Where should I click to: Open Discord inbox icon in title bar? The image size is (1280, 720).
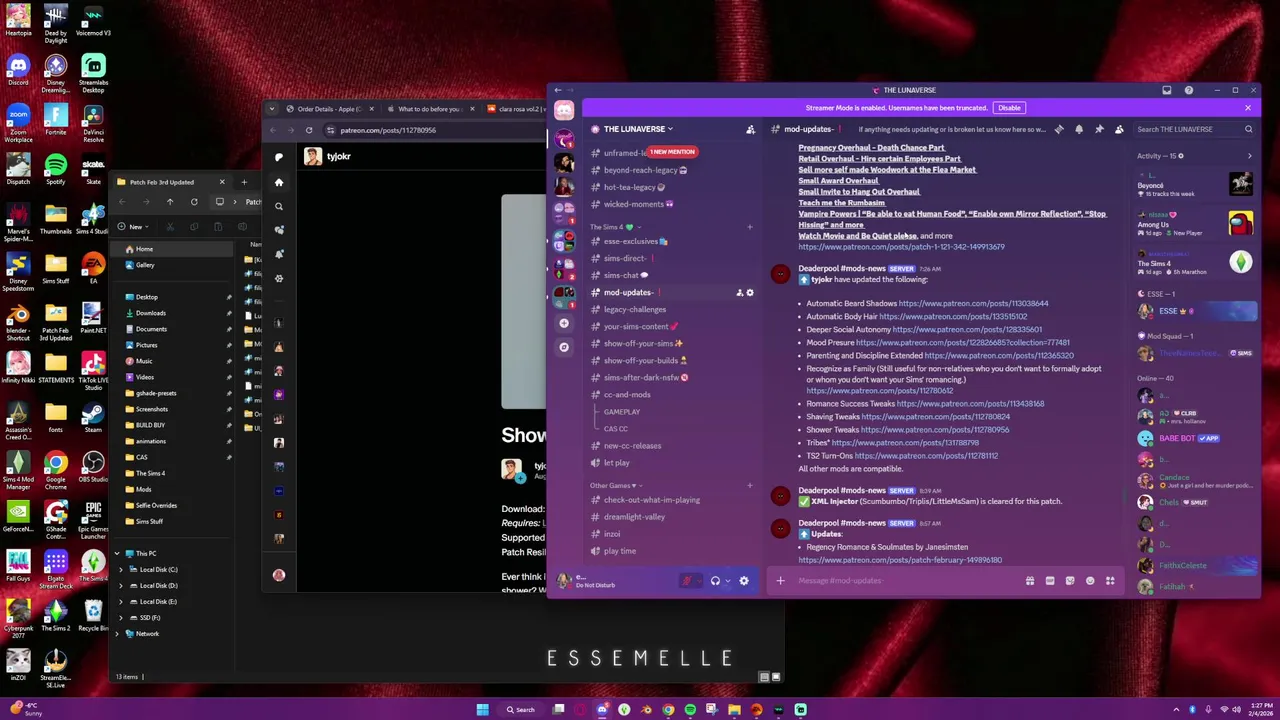pos(1166,90)
